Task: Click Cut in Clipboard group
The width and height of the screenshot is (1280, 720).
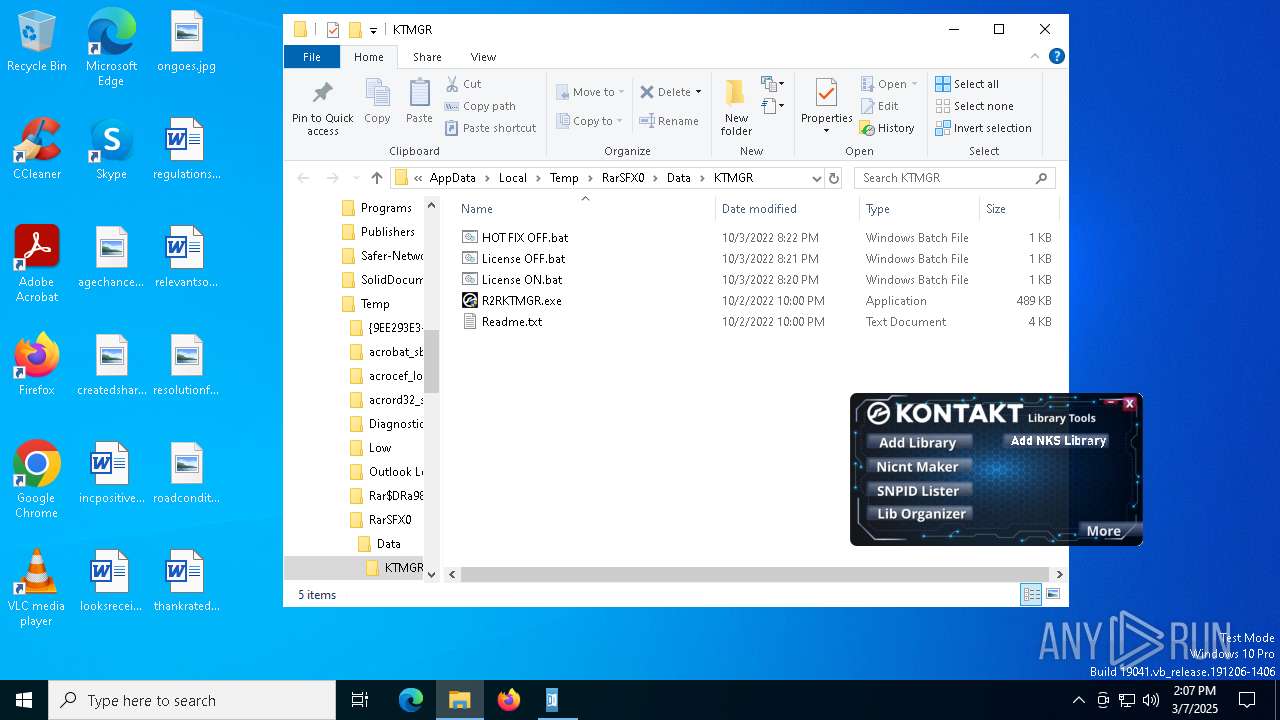Action: [463, 84]
